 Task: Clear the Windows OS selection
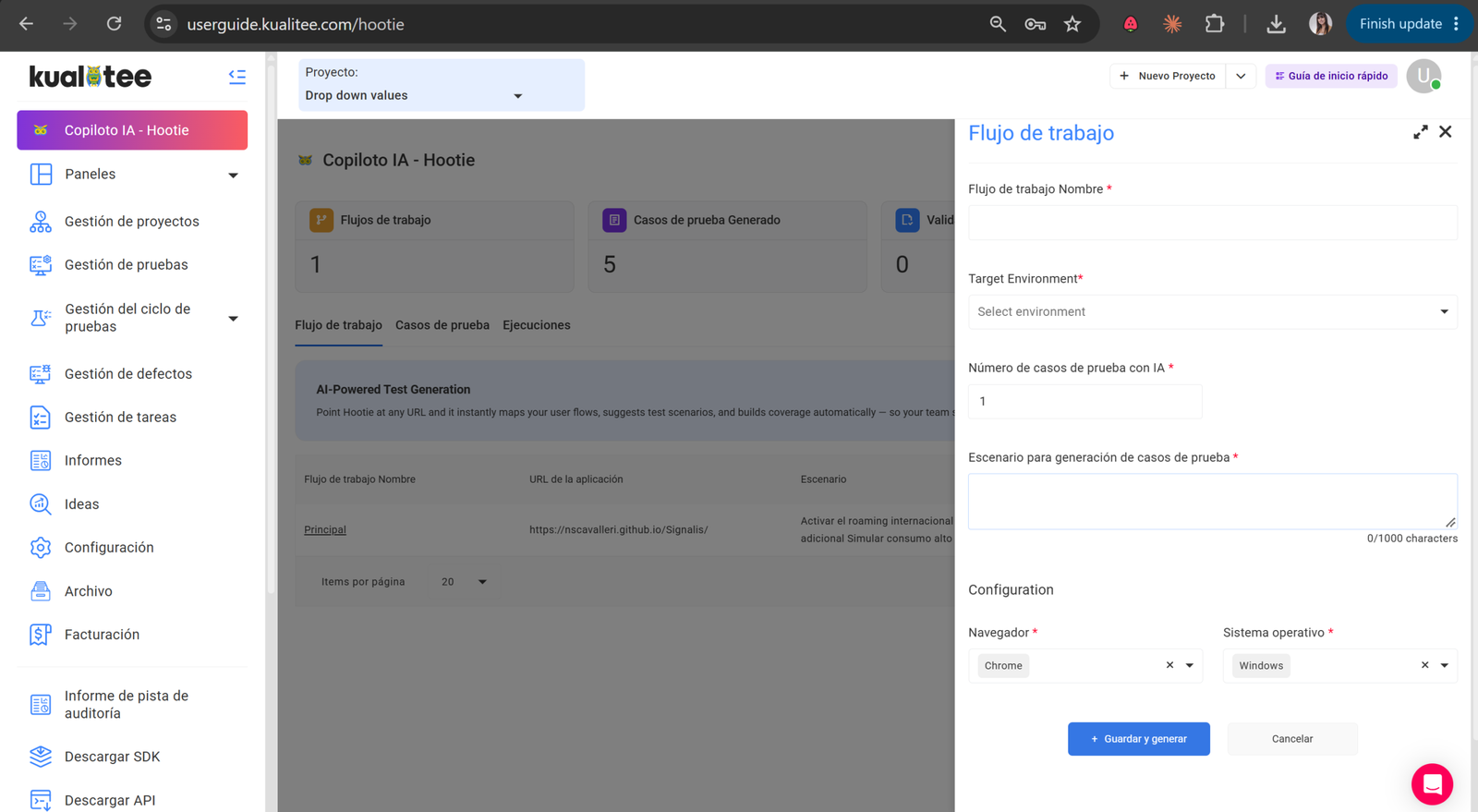(x=1424, y=665)
